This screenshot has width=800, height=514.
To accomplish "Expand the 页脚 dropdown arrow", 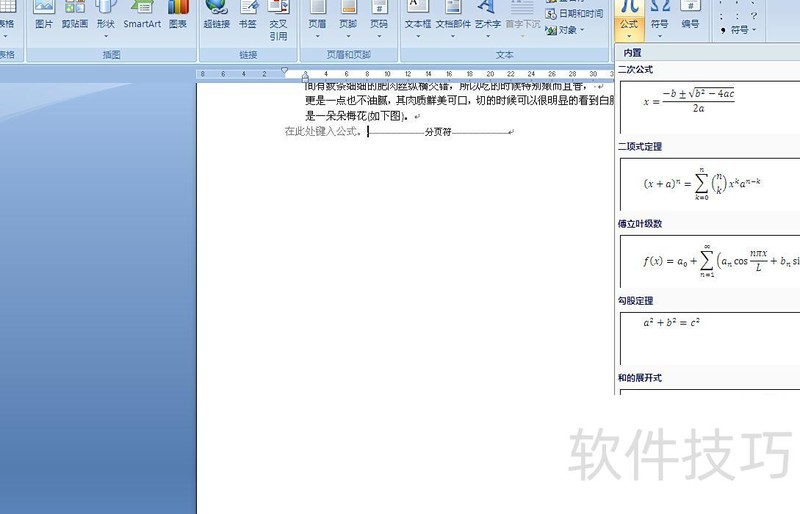I will [348, 36].
